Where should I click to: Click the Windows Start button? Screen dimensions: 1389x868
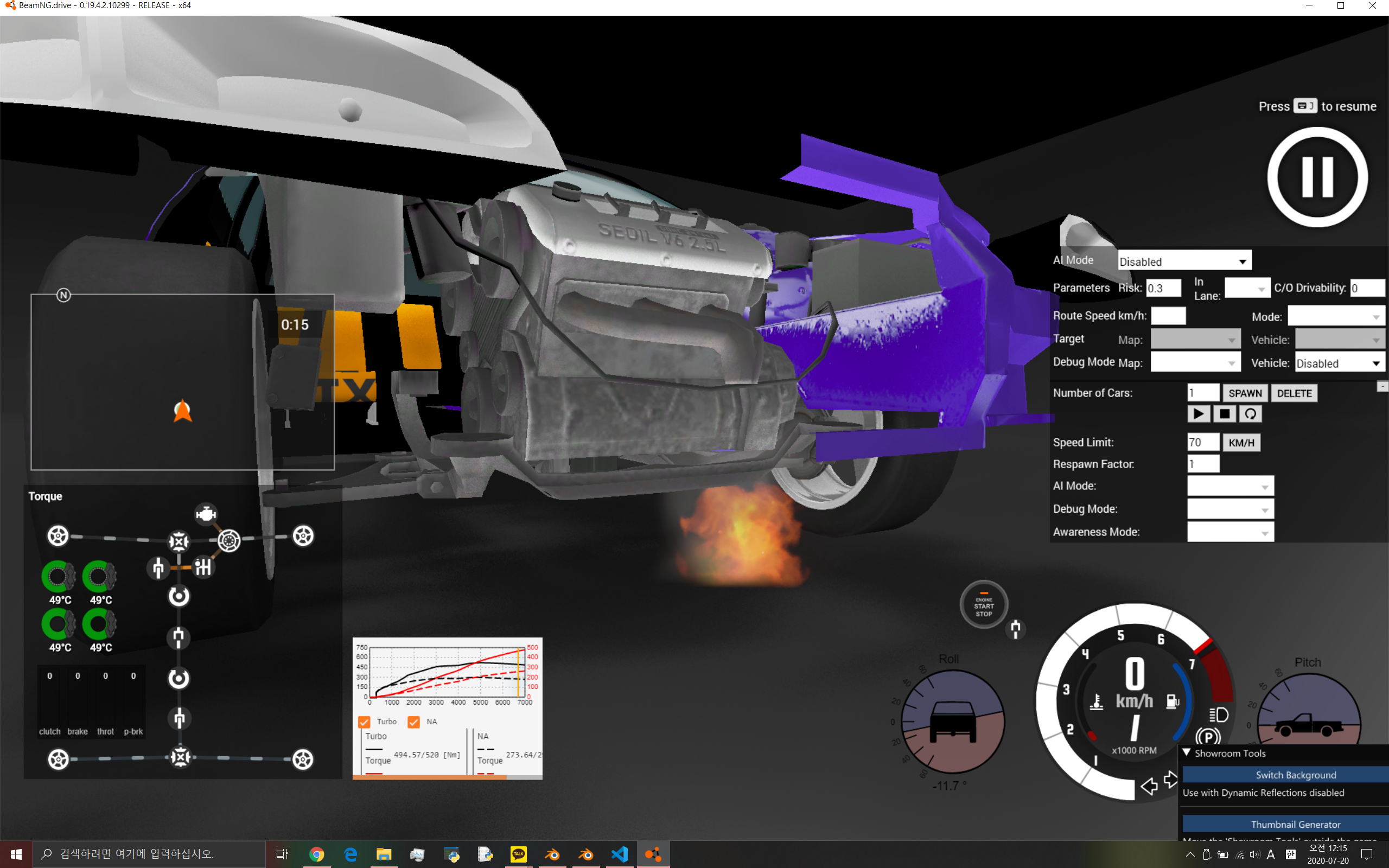(x=16, y=854)
